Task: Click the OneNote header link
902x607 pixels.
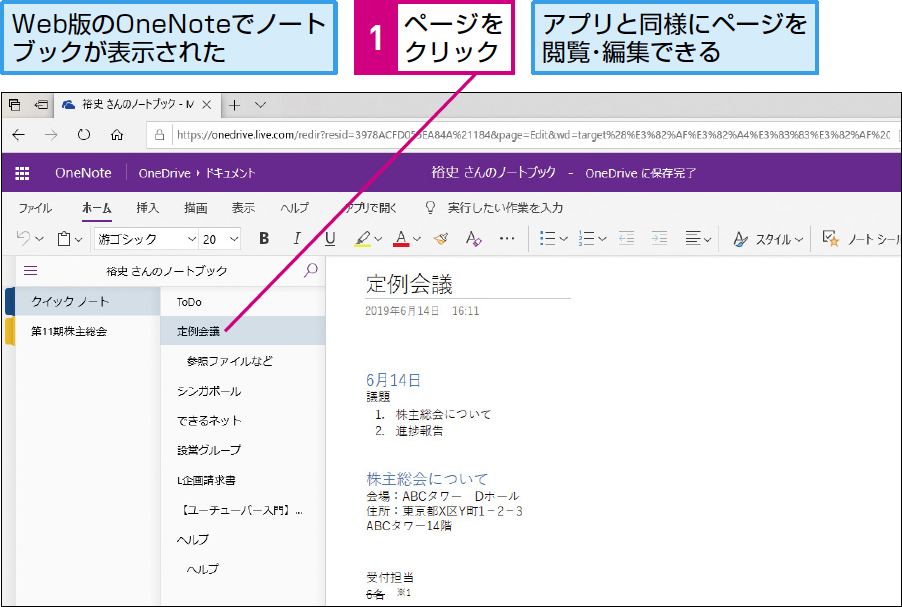Action: coord(83,173)
